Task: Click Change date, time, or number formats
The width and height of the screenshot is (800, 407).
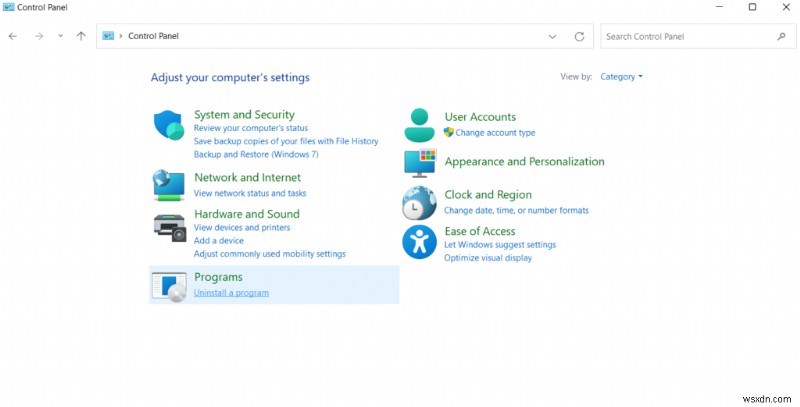Action: pos(516,211)
